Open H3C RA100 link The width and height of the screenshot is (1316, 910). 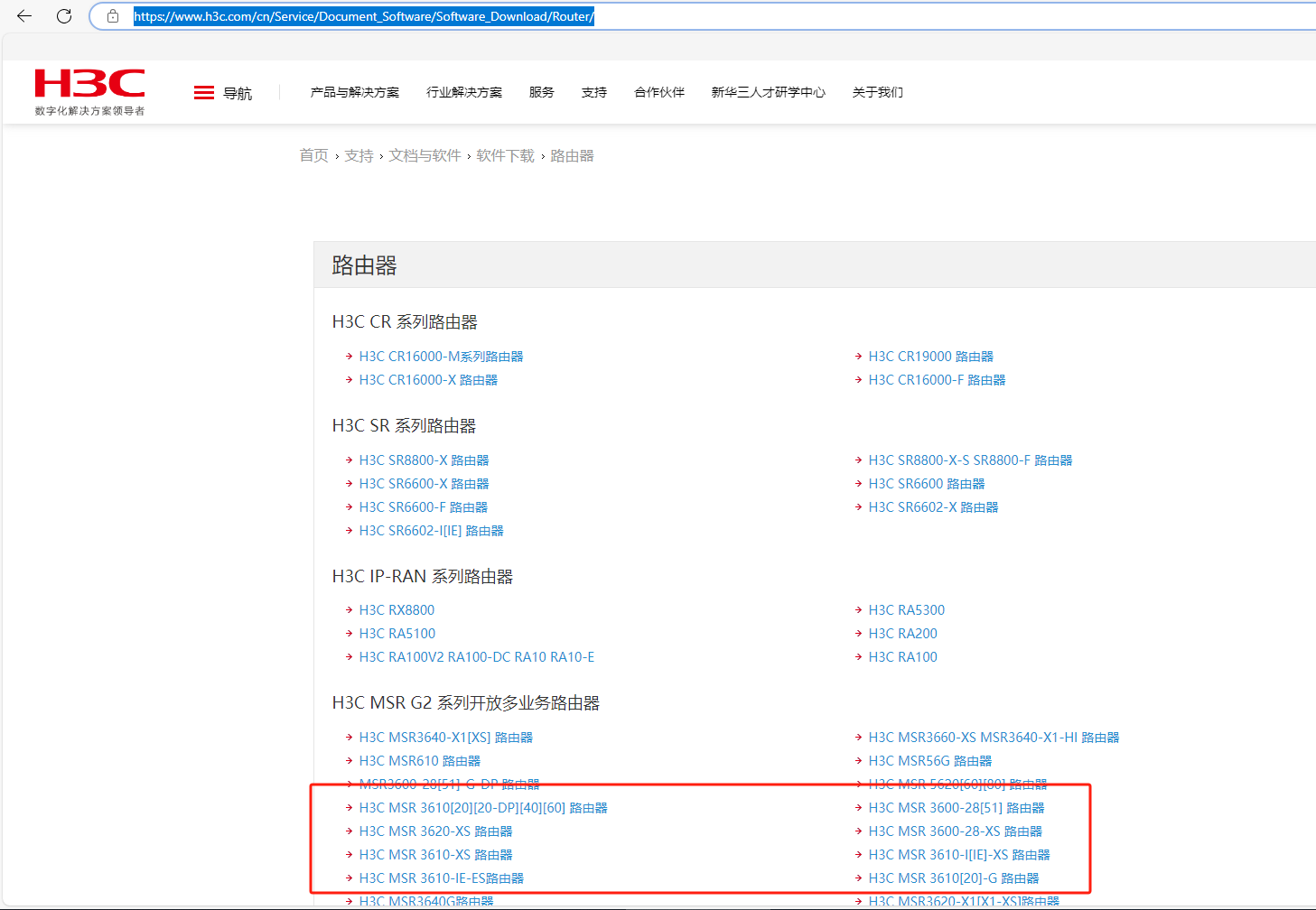click(903, 657)
